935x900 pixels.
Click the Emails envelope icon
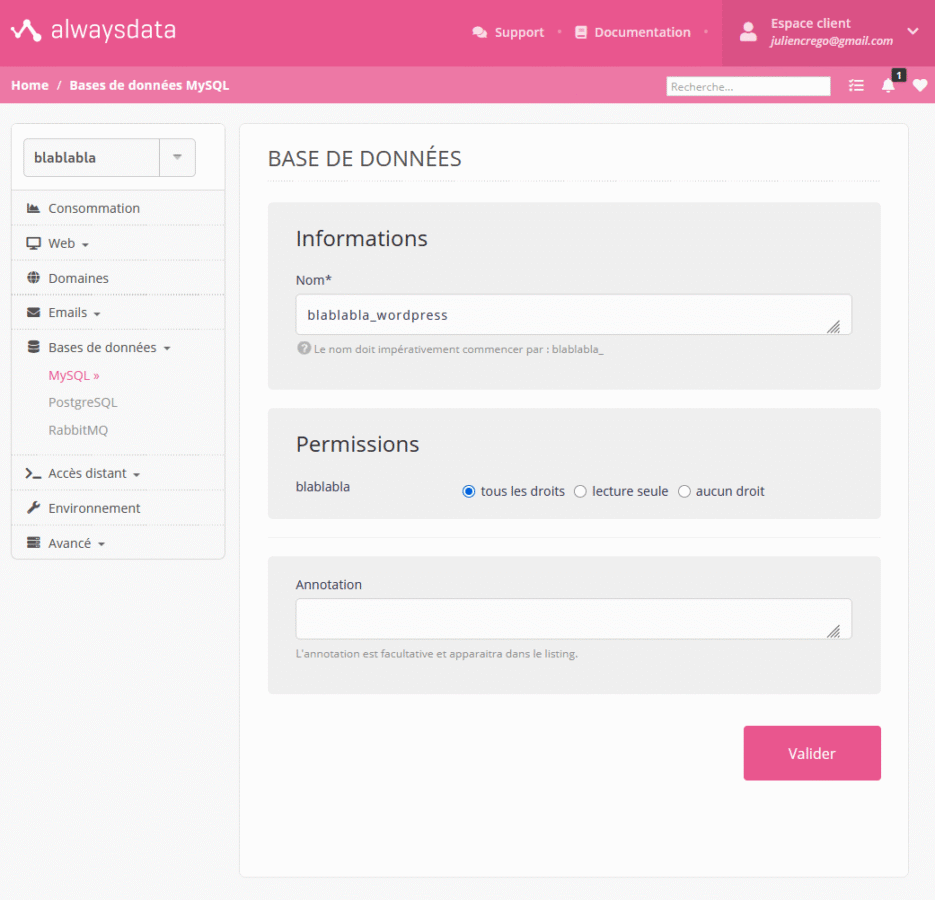33,313
